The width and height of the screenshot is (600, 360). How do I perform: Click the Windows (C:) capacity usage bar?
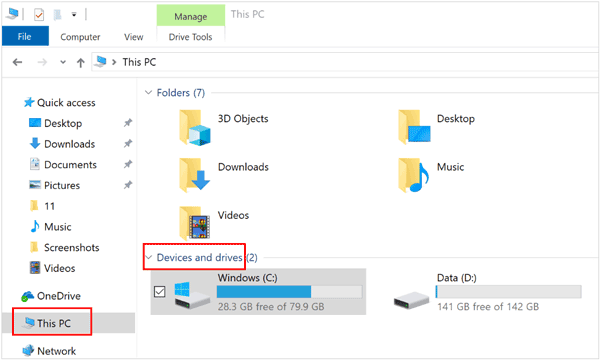289,292
